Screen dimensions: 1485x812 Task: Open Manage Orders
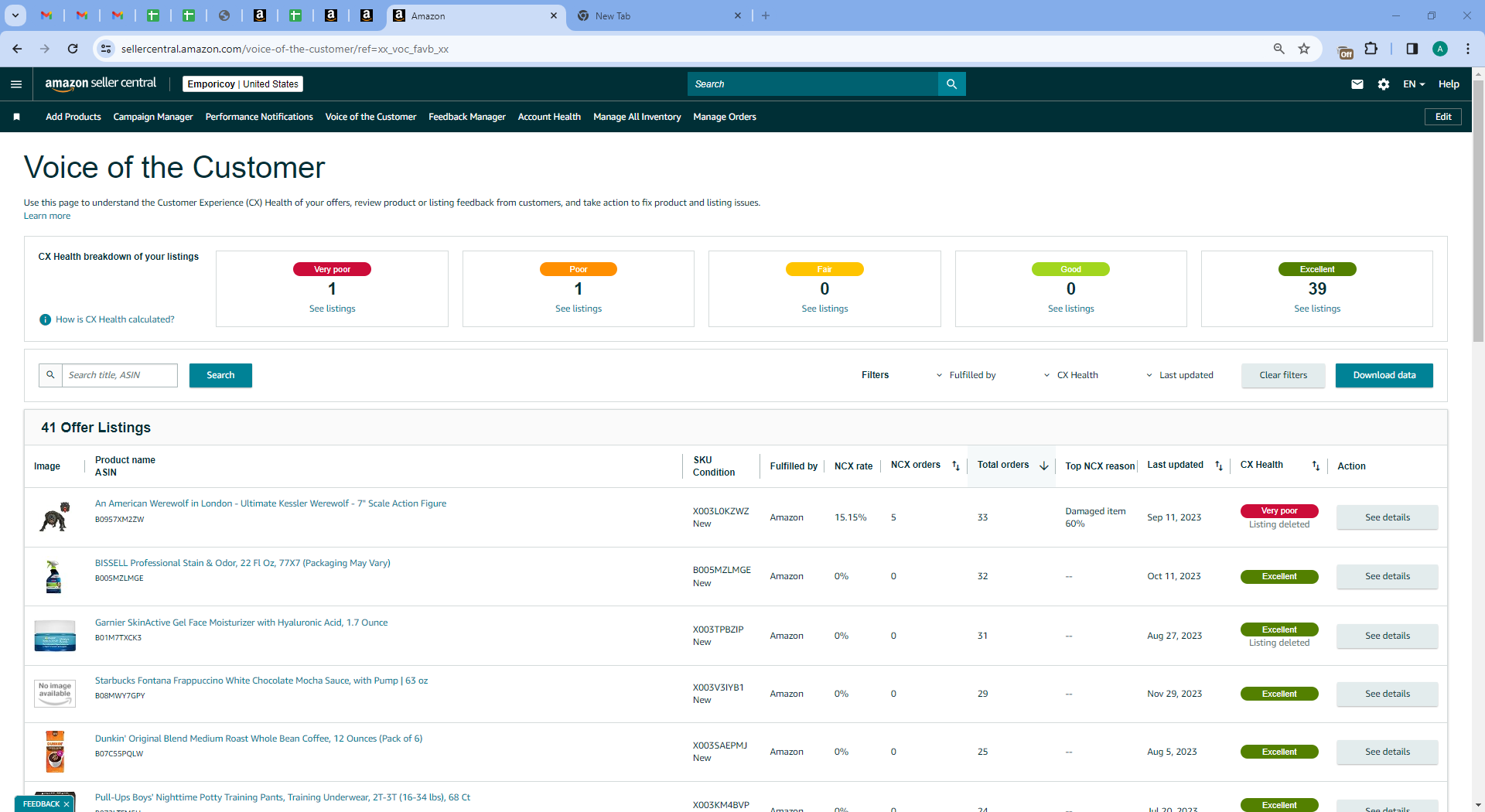click(x=725, y=117)
